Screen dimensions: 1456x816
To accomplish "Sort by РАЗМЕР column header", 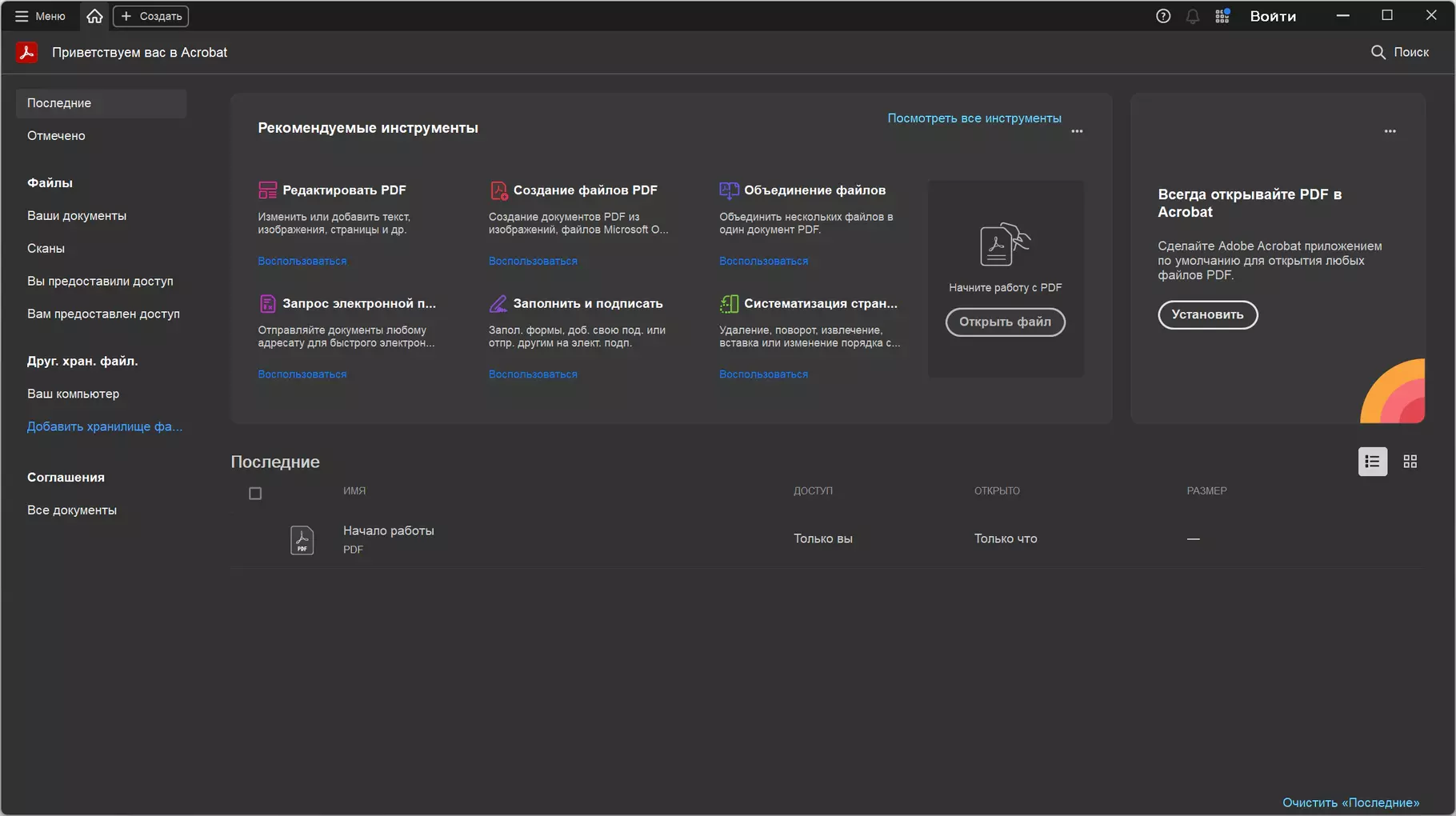I will [x=1206, y=491].
